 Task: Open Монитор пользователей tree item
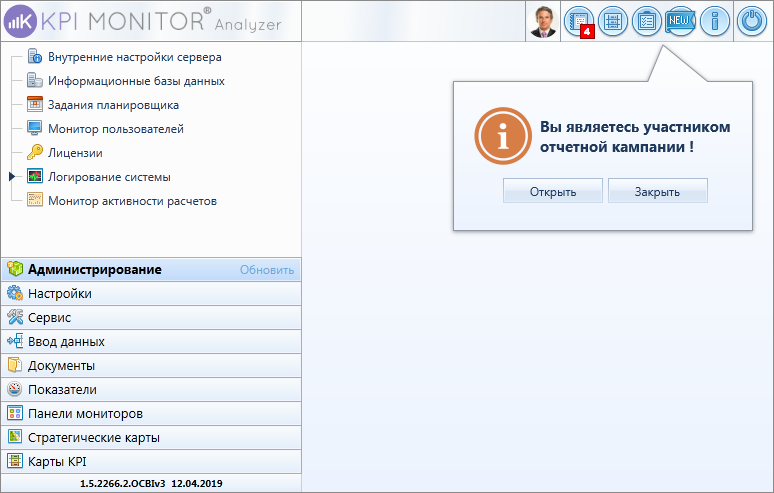tap(116, 129)
